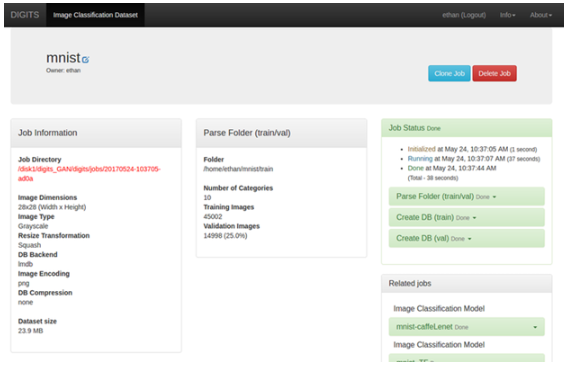Click the Total - 38 seconds text
This screenshot has width=567, height=382.
[433, 178]
